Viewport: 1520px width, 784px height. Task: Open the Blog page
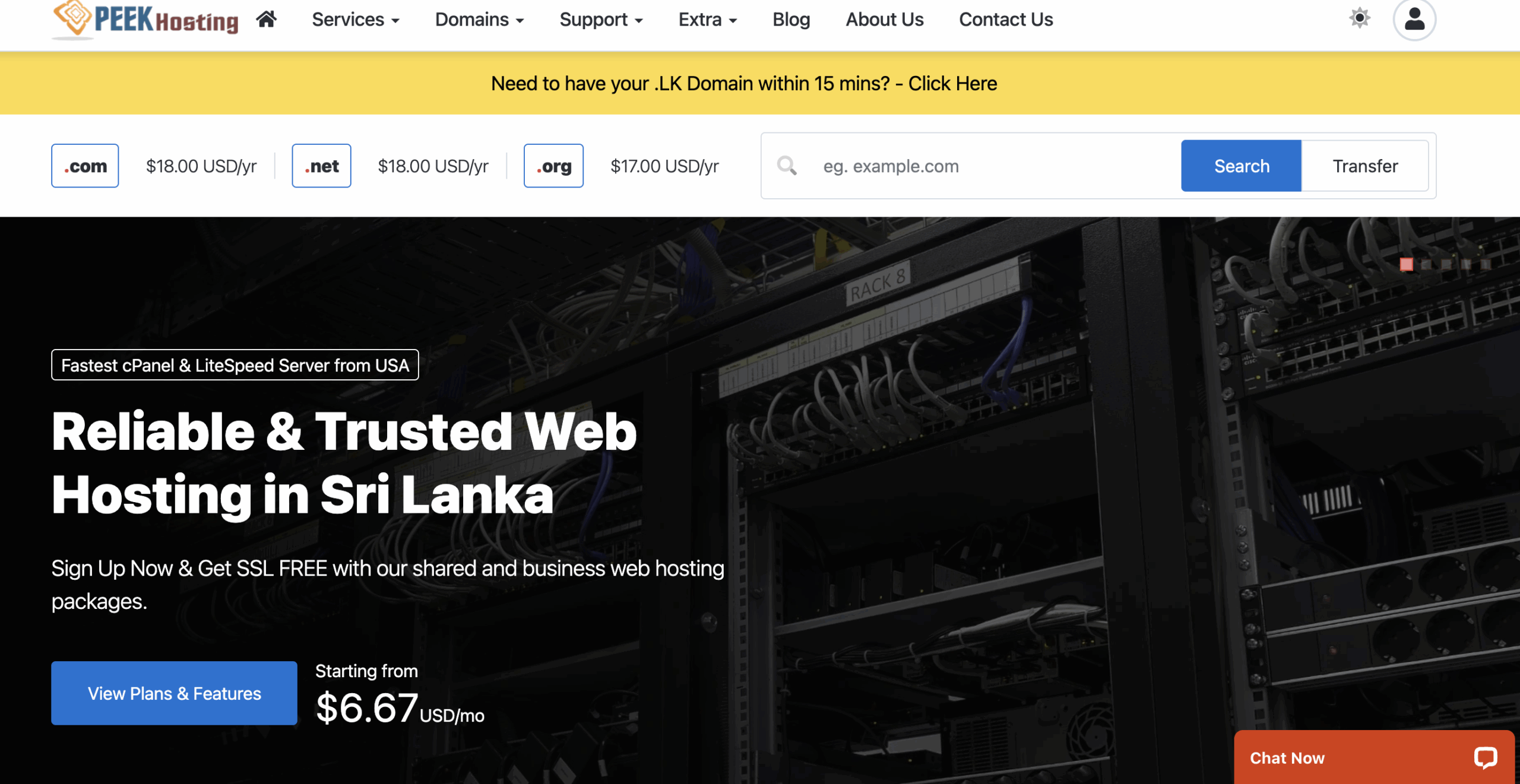791,20
